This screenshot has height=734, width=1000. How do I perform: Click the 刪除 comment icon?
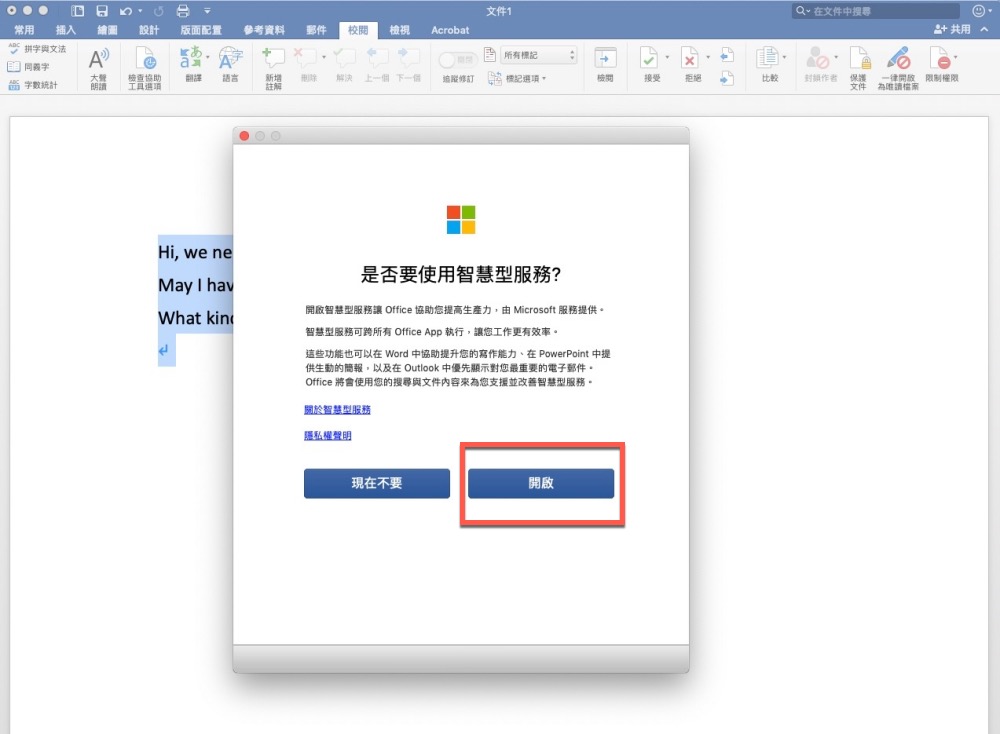pyautogui.click(x=306, y=58)
